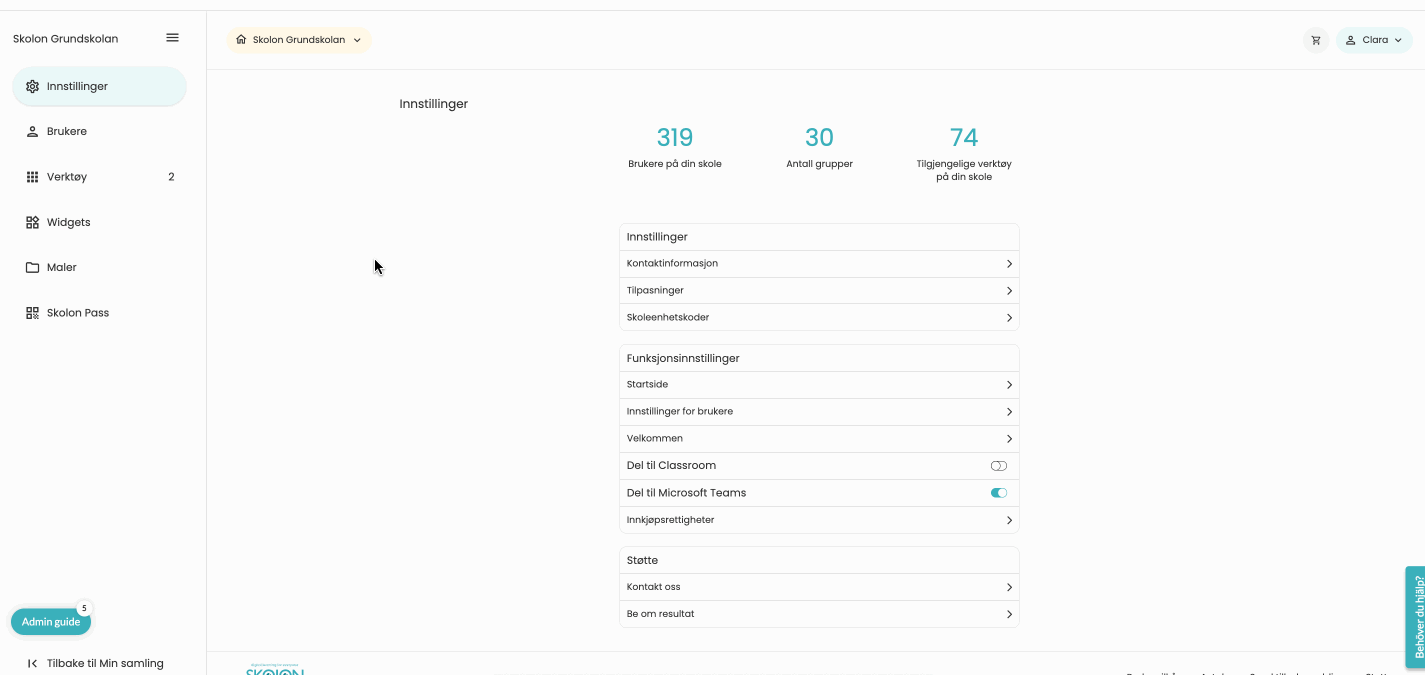Click the Funksjonsinnstillinger section header
Screen dimensions: 1425x675
(683, 358)
